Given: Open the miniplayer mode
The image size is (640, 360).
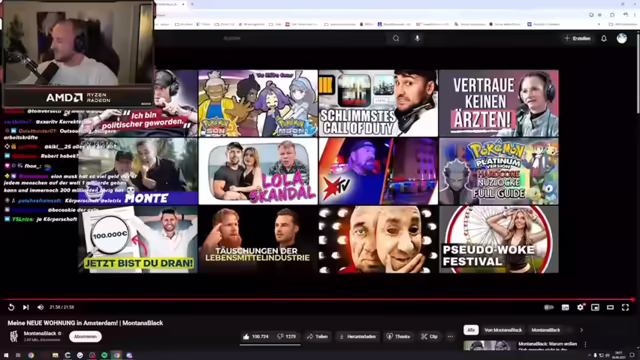Looking at the screenshot, I should pyautogui.click(x=595, y=307).
